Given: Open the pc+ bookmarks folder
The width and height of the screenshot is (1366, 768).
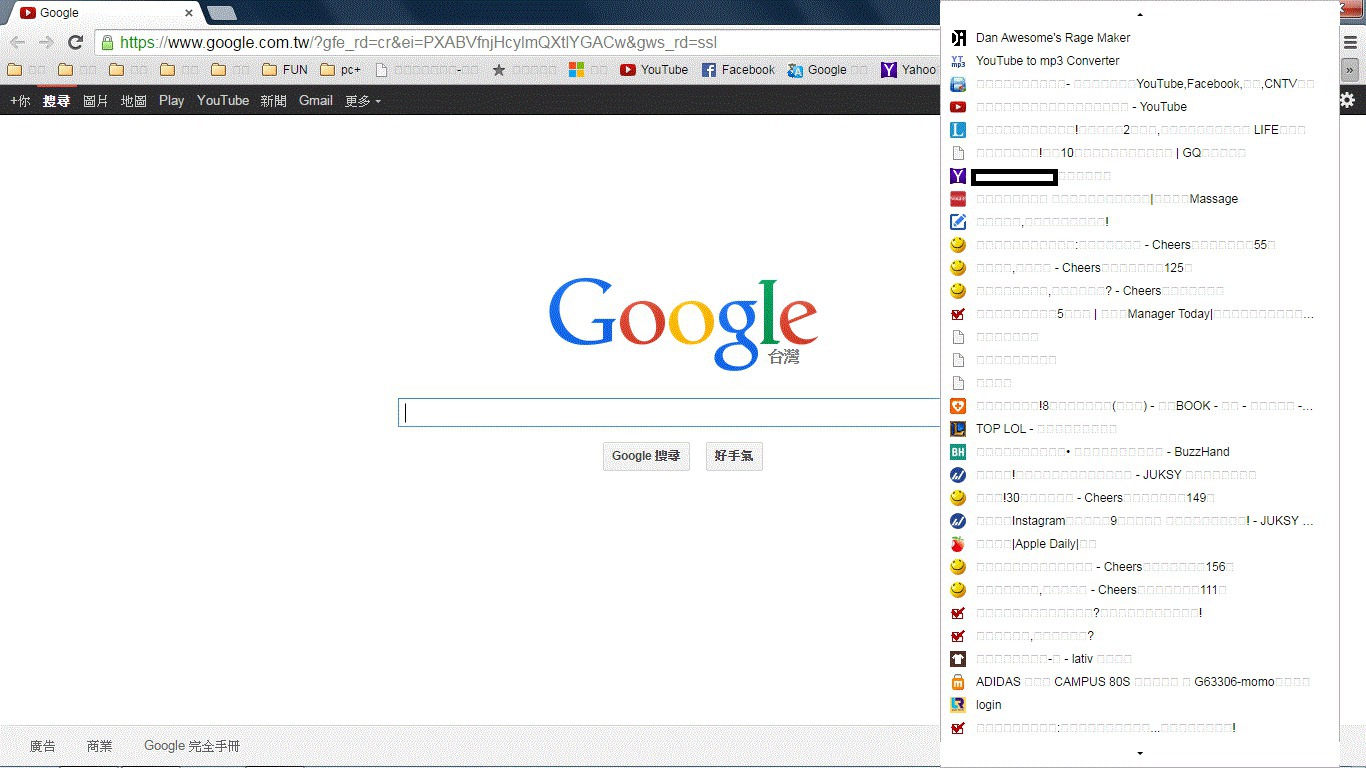Looking at the screenshot, I should click(x=341, y=70).
